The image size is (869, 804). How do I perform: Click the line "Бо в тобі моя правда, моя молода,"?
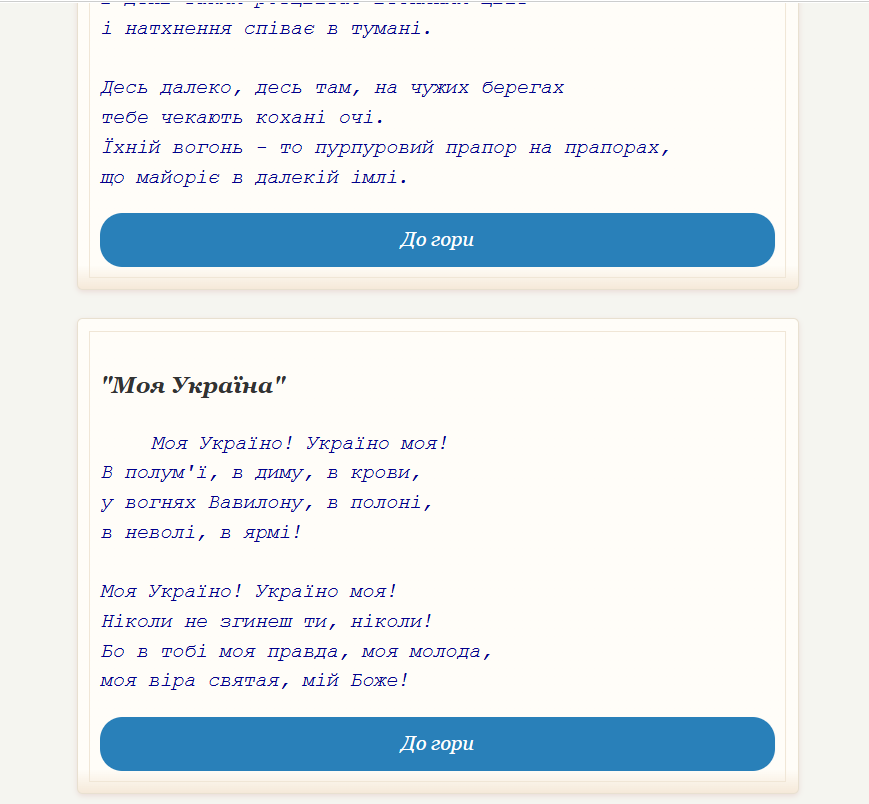[297, 651]
